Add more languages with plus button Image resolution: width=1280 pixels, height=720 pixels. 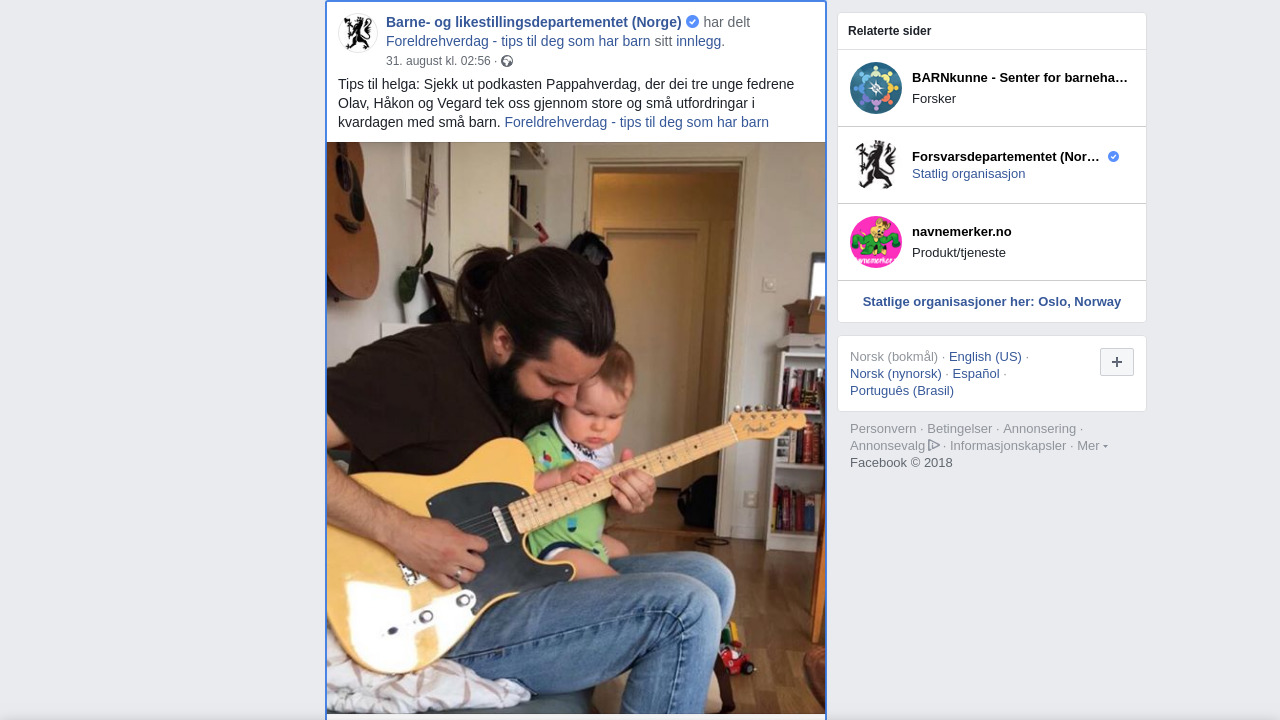pos(1117,362)
